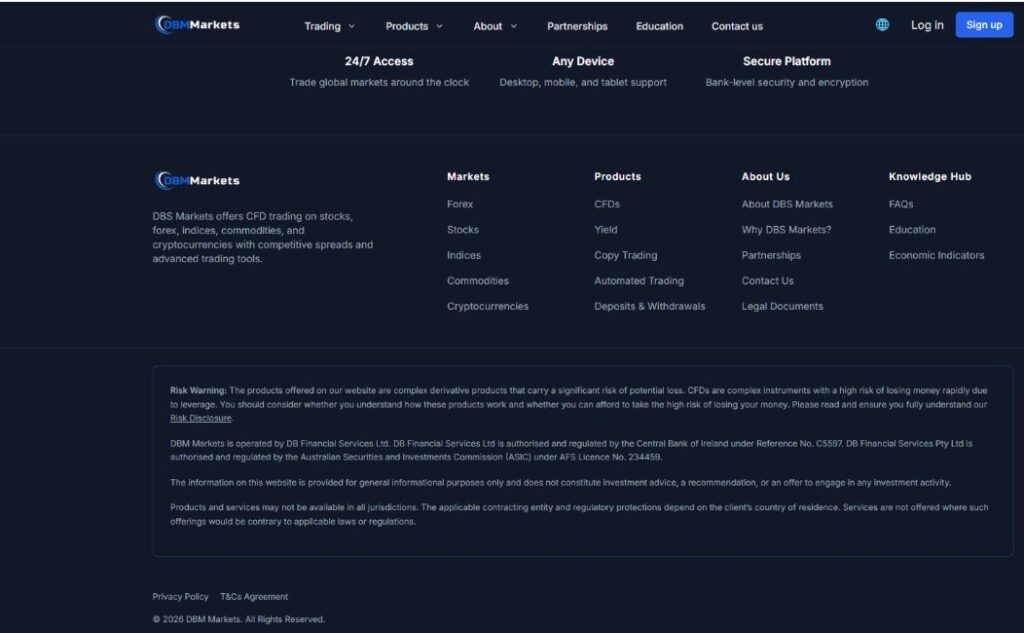
Task: Click the globe language icon
Action: [x=882, y=25]
